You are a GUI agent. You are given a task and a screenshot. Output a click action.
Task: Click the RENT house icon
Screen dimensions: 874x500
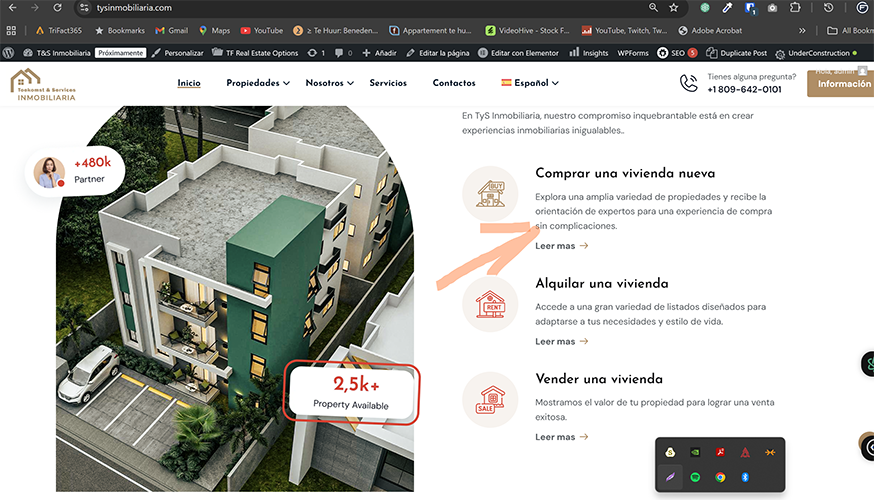[491, 304]
